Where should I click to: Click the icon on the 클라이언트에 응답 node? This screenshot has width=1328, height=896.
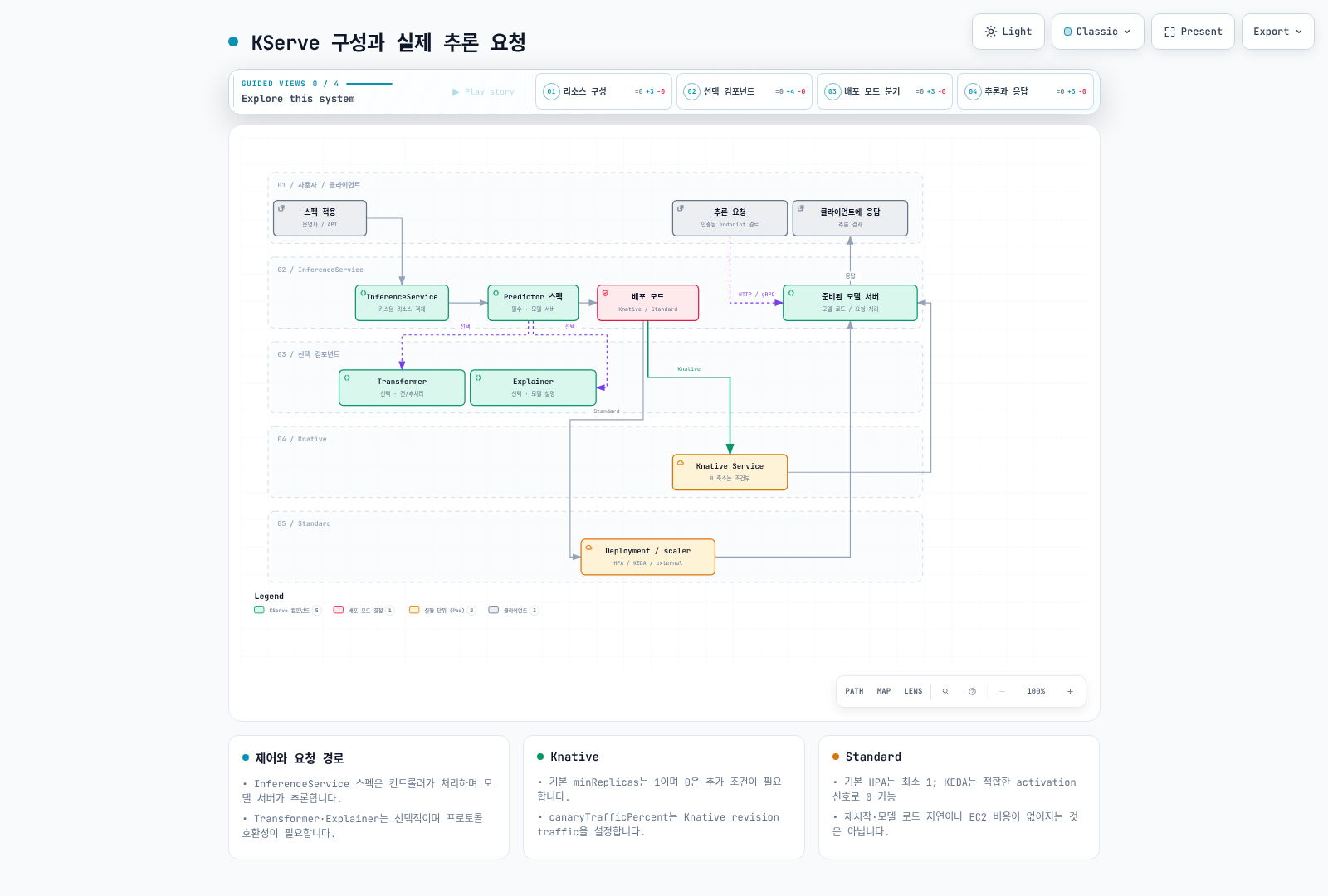[x=801, y=209]
